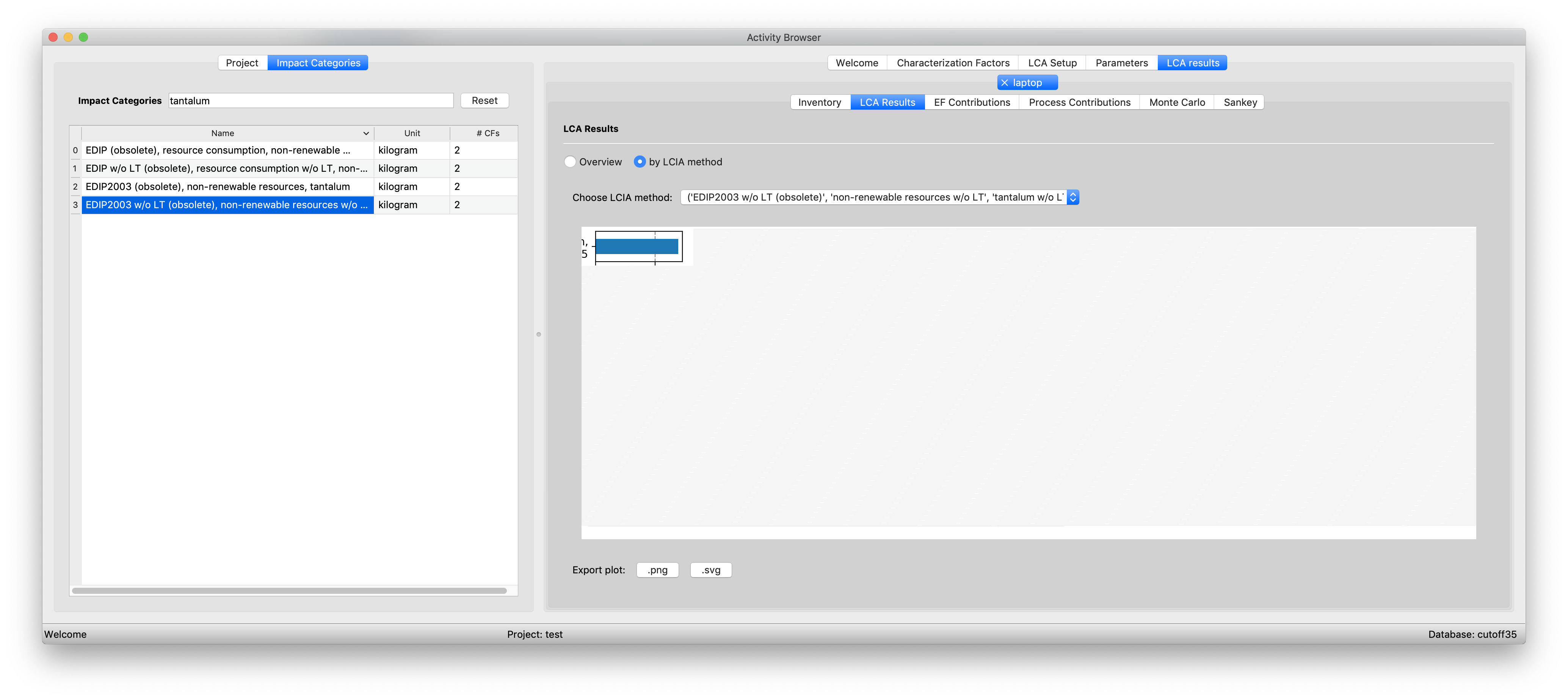This screenshot has height=700, width=1568.
Task: Click the yellow minimize window button
Action: click(x=68, y=37)
